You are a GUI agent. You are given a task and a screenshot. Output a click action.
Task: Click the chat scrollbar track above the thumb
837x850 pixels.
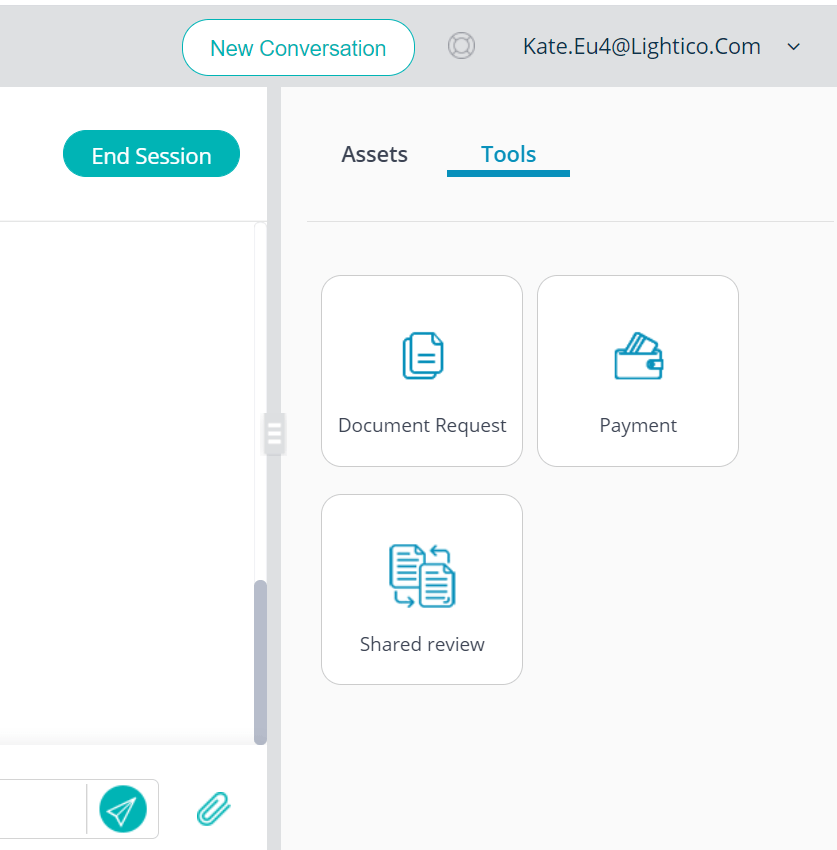pos(260,401)
